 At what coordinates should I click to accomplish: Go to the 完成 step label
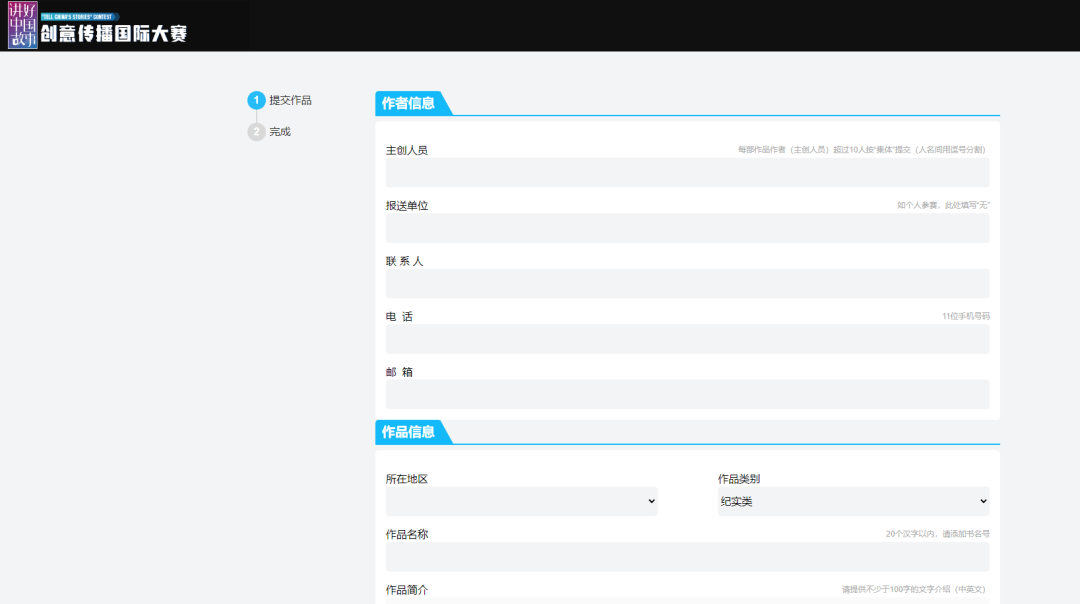point(280,132)
